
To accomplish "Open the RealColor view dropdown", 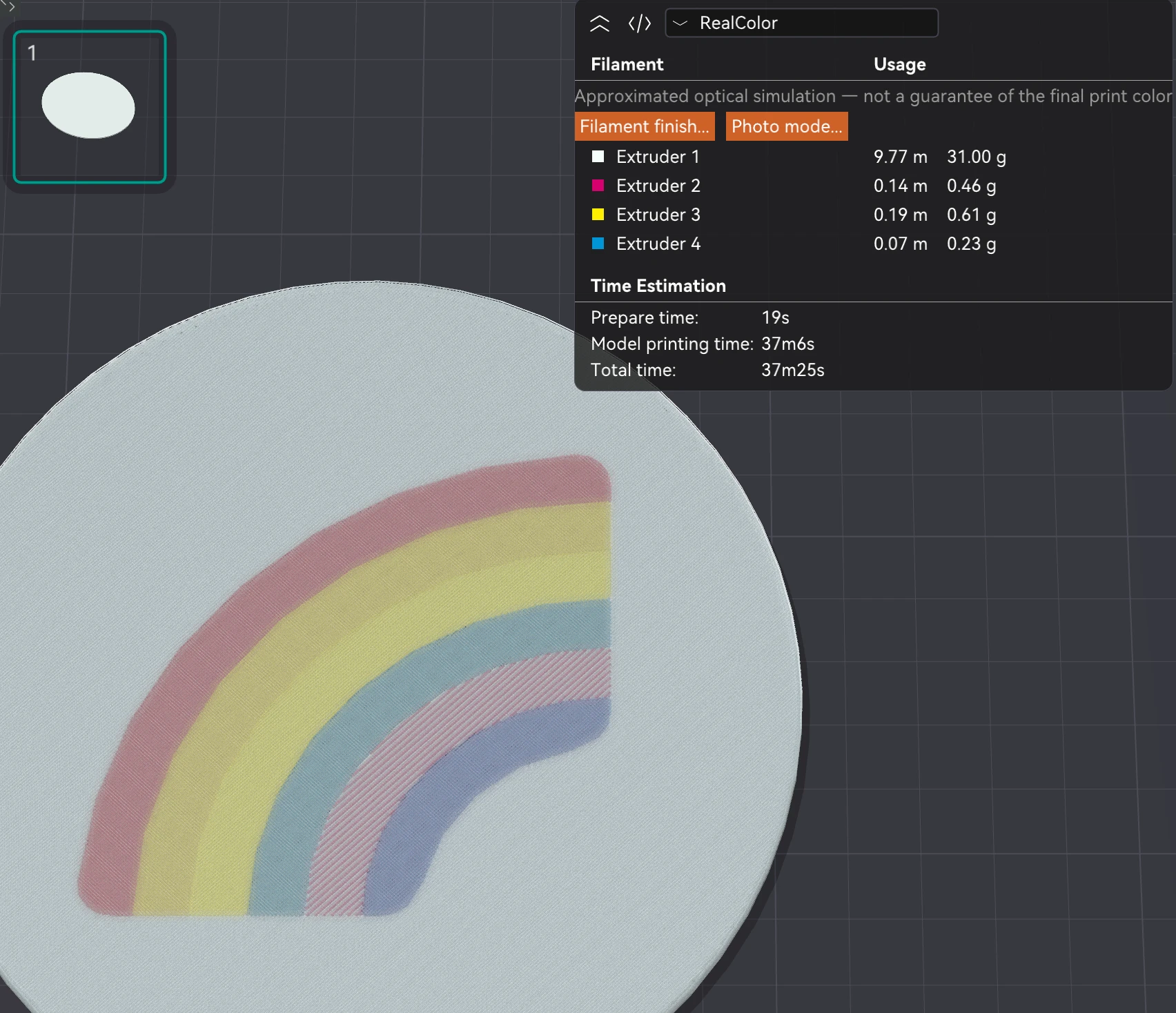I will point(801,23).
